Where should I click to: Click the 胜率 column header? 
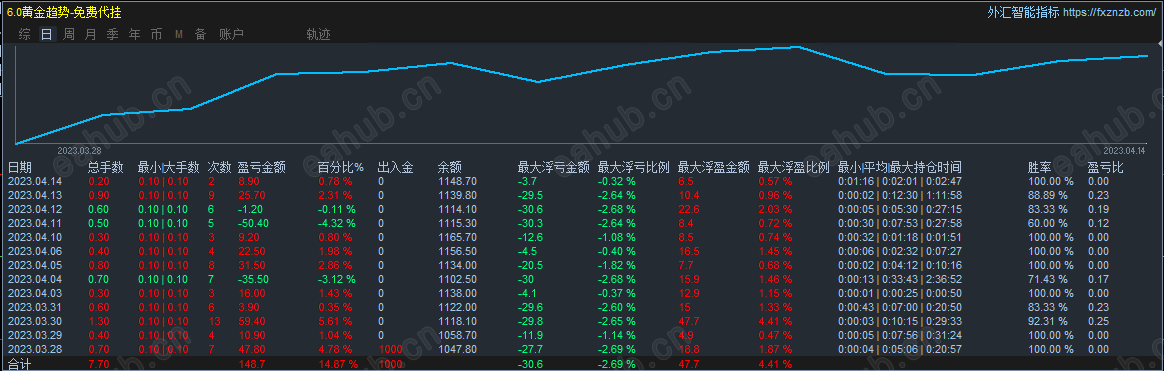pyautogui.click(x=1040, y=168)
